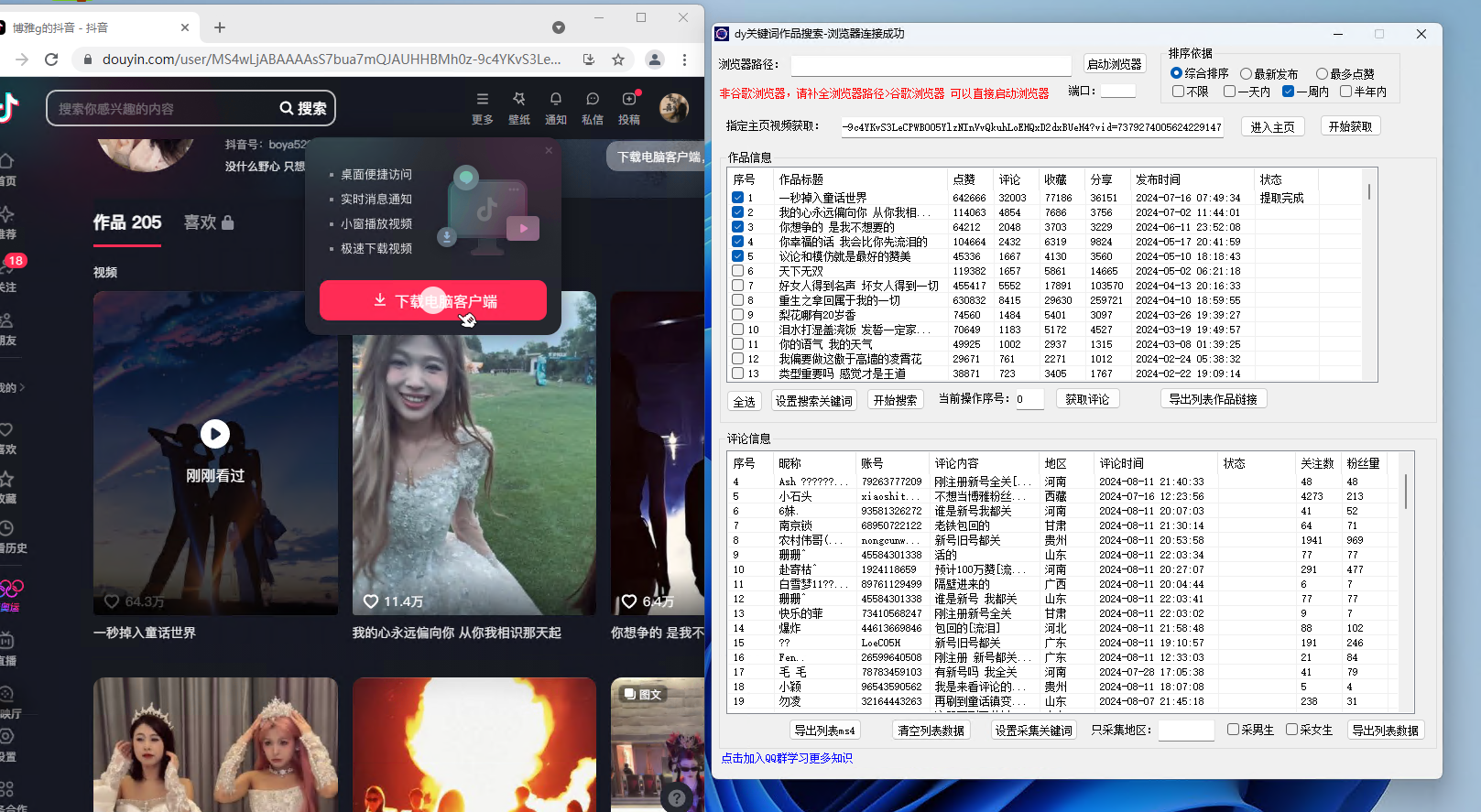Screen dimensions: 1481x812
Task: Click the install app icon in address bar
Action: pyautogui.click(x=589, y=60)
